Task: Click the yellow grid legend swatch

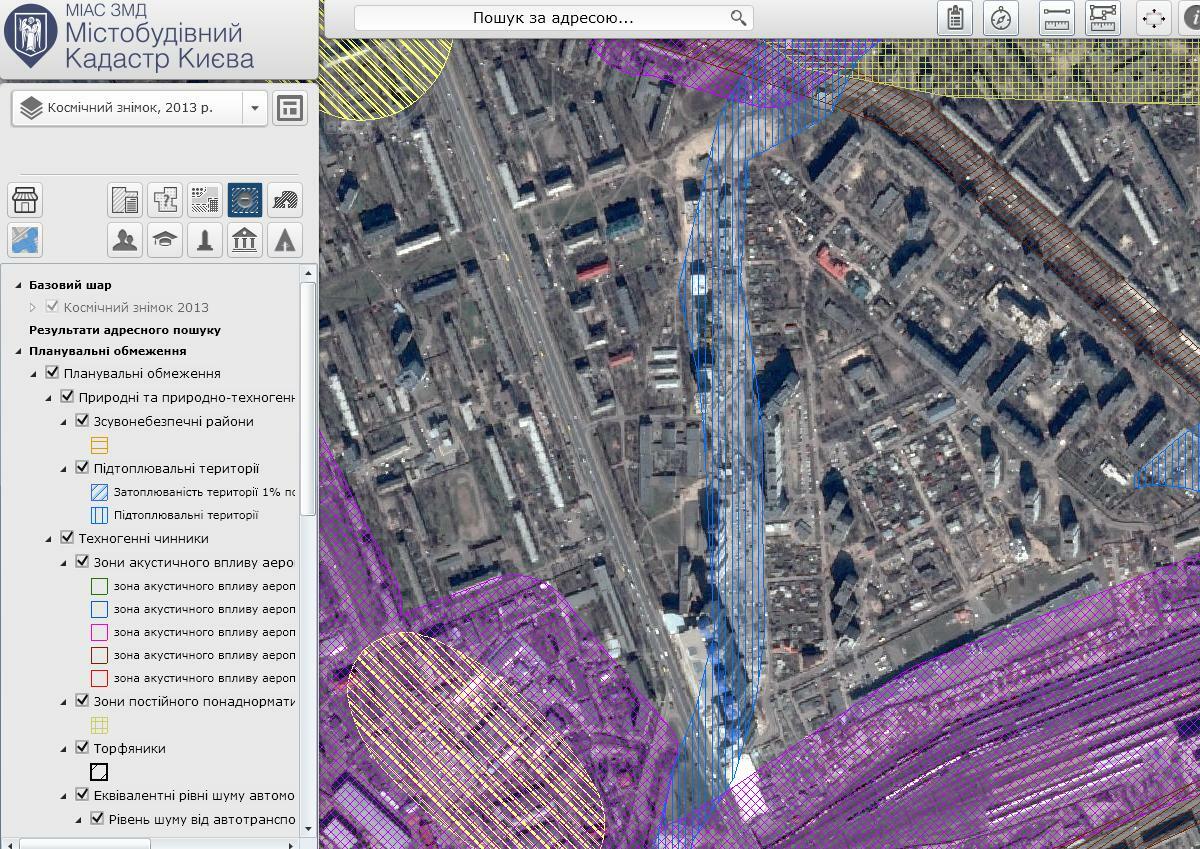Action: [x=99, y=725]
